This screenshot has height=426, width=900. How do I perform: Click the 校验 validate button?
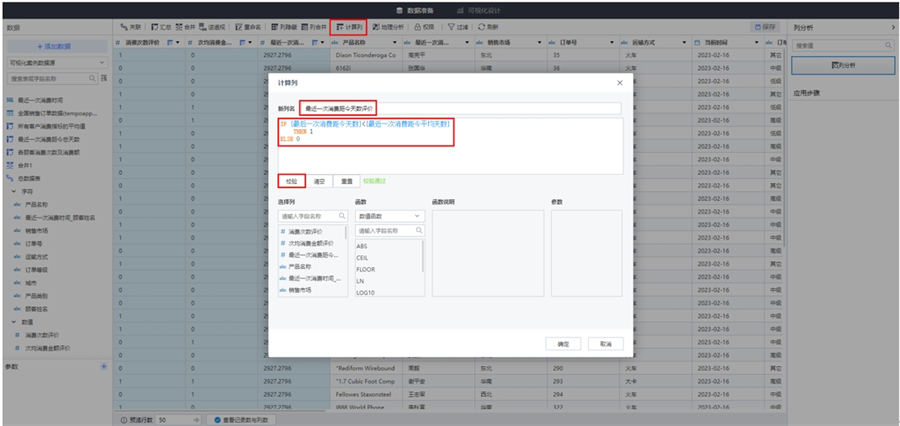click(x=291, y=181)
